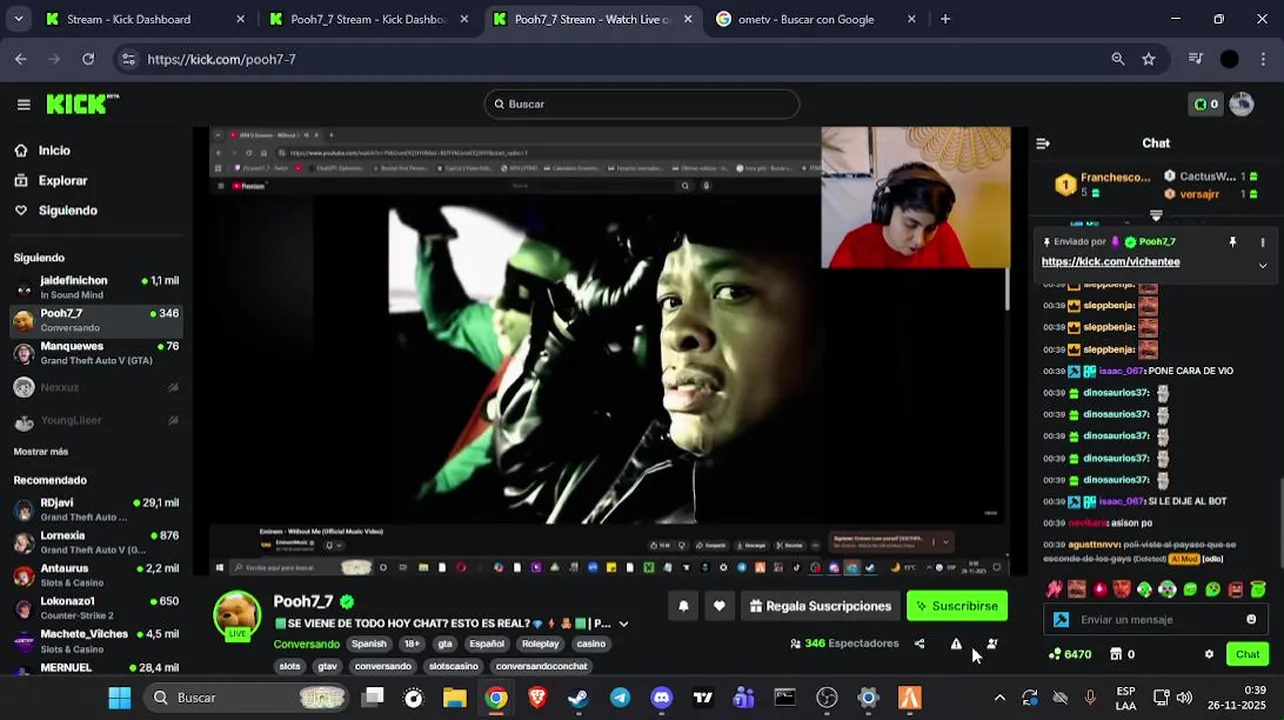Select Pooh7_7 channel in the sidebar

(x=96, y=320)
